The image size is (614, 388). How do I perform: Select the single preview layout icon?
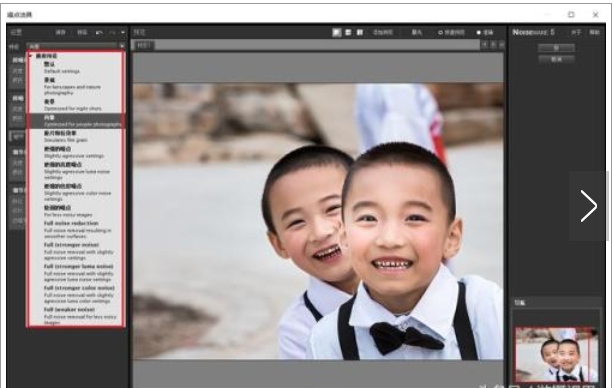[337, 32]
